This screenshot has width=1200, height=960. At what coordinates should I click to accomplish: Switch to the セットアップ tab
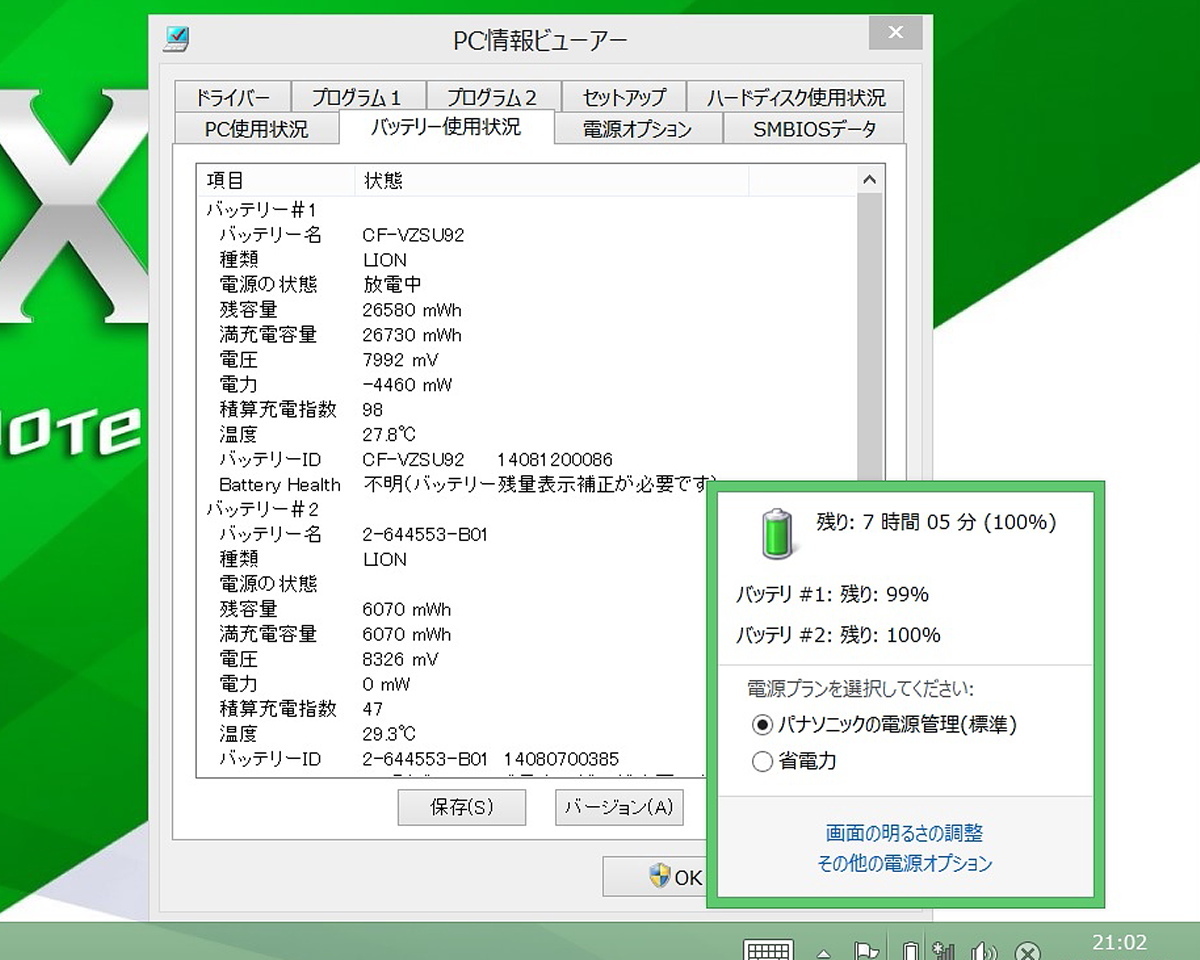point(624,97)
